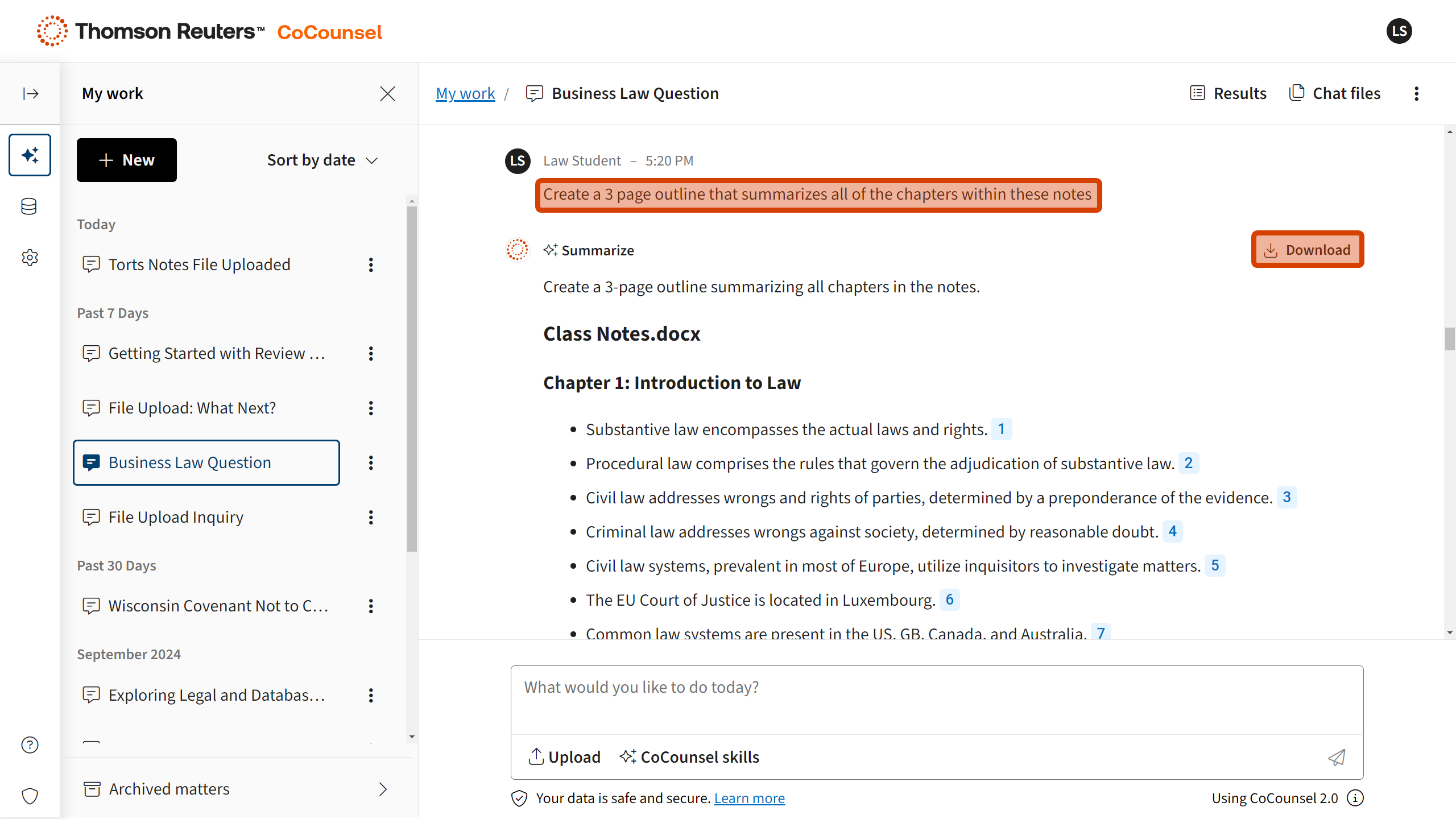Viewport: 1456px width, 819px height.
Task: Focus the 'What would you like to do today?' input
Action: click(936, 700)
